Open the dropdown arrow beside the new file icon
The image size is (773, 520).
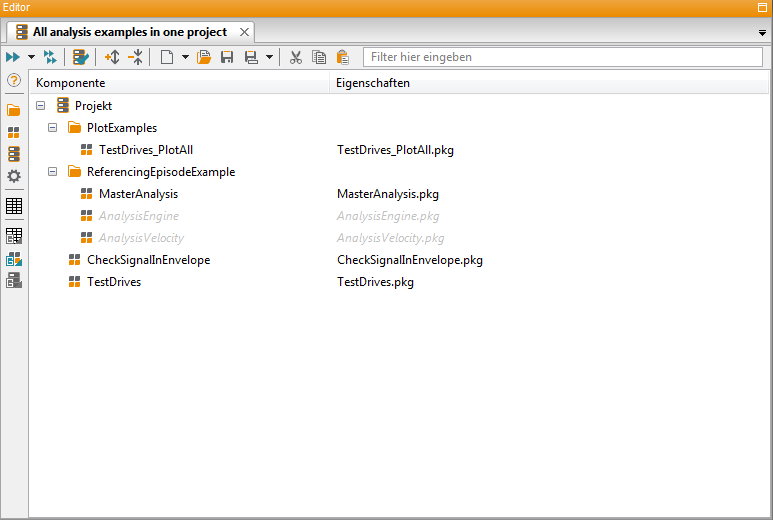185,57
